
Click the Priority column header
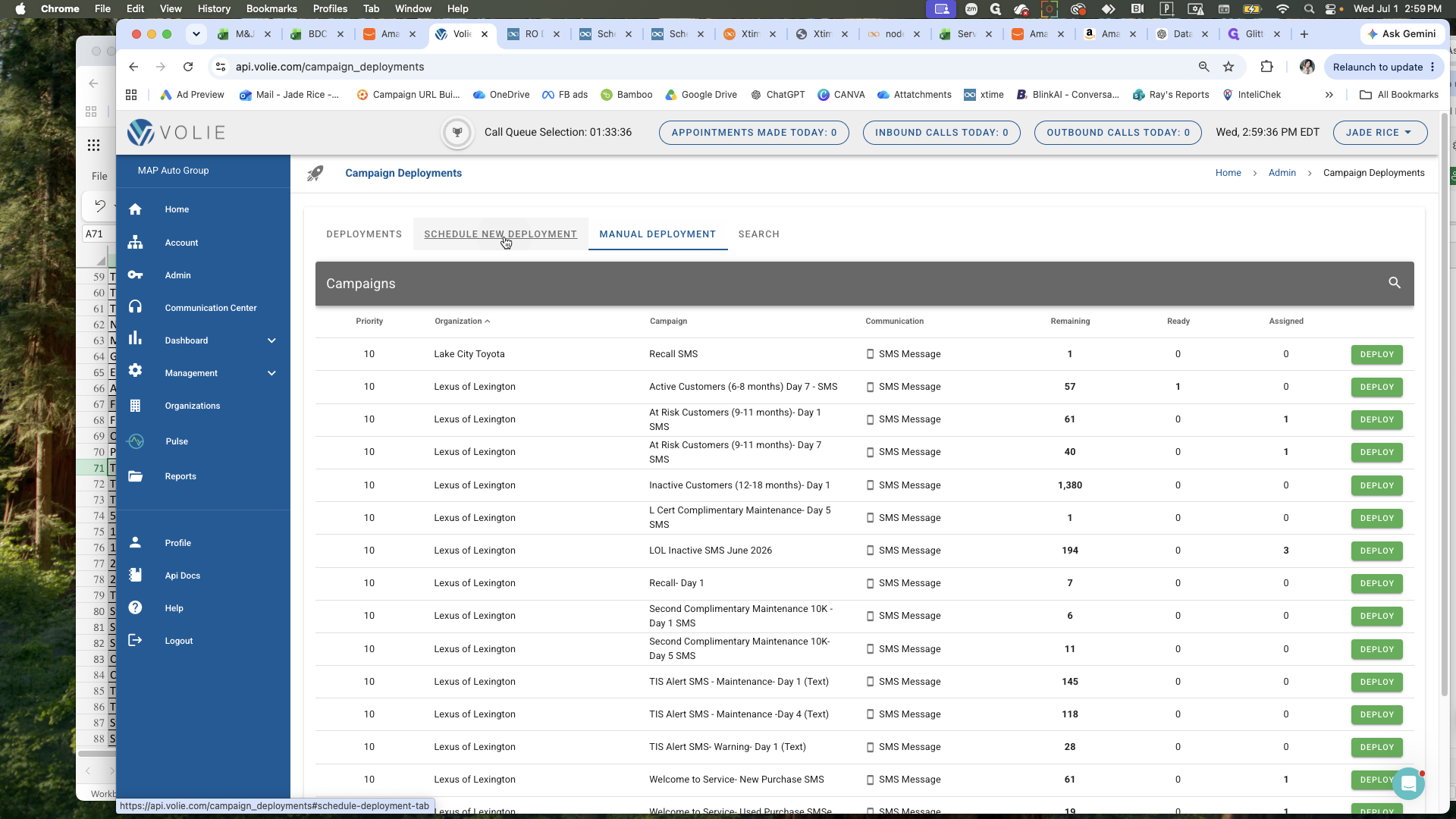[369, 322]
